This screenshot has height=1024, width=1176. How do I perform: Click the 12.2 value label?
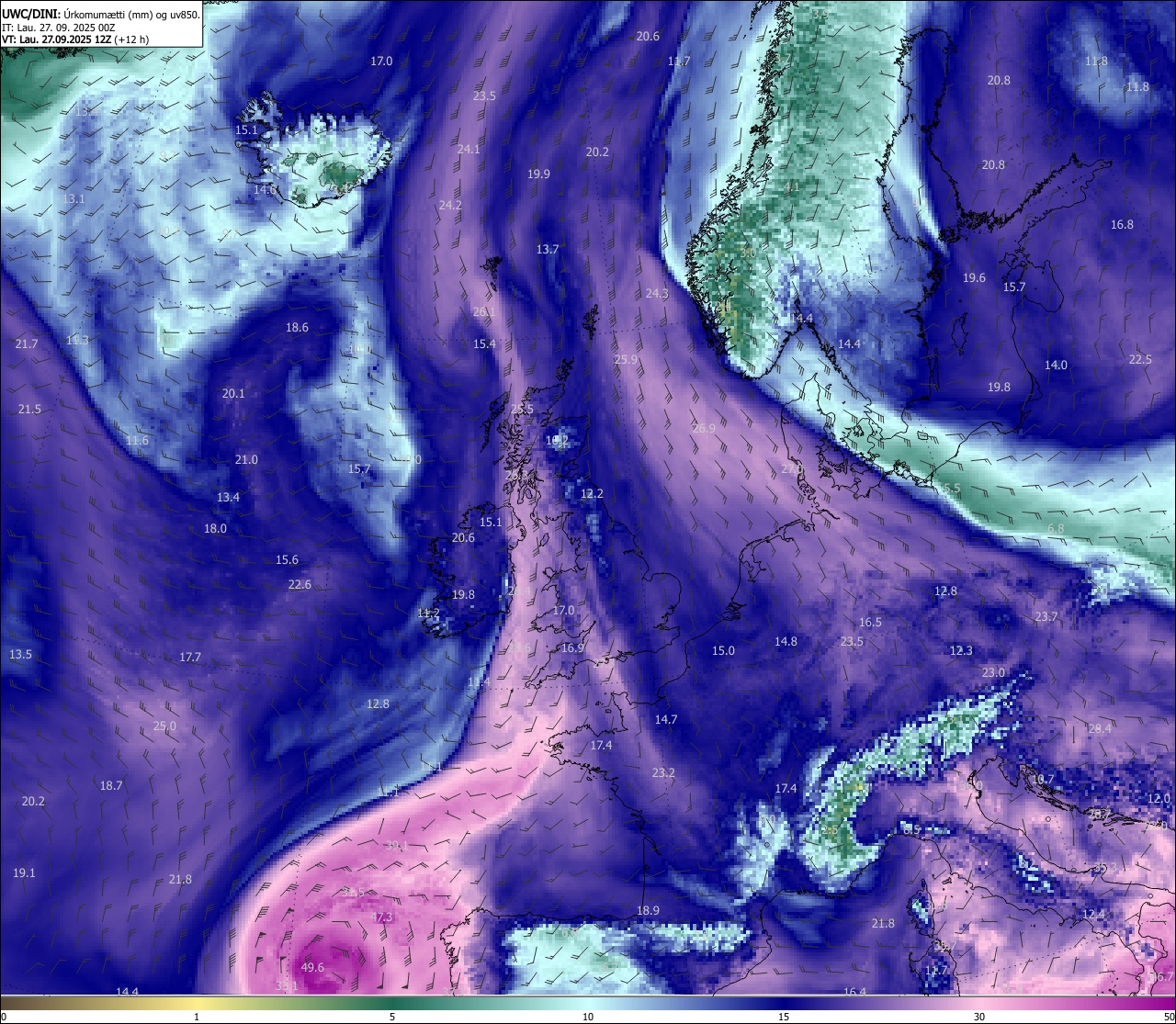click(593, 493)
